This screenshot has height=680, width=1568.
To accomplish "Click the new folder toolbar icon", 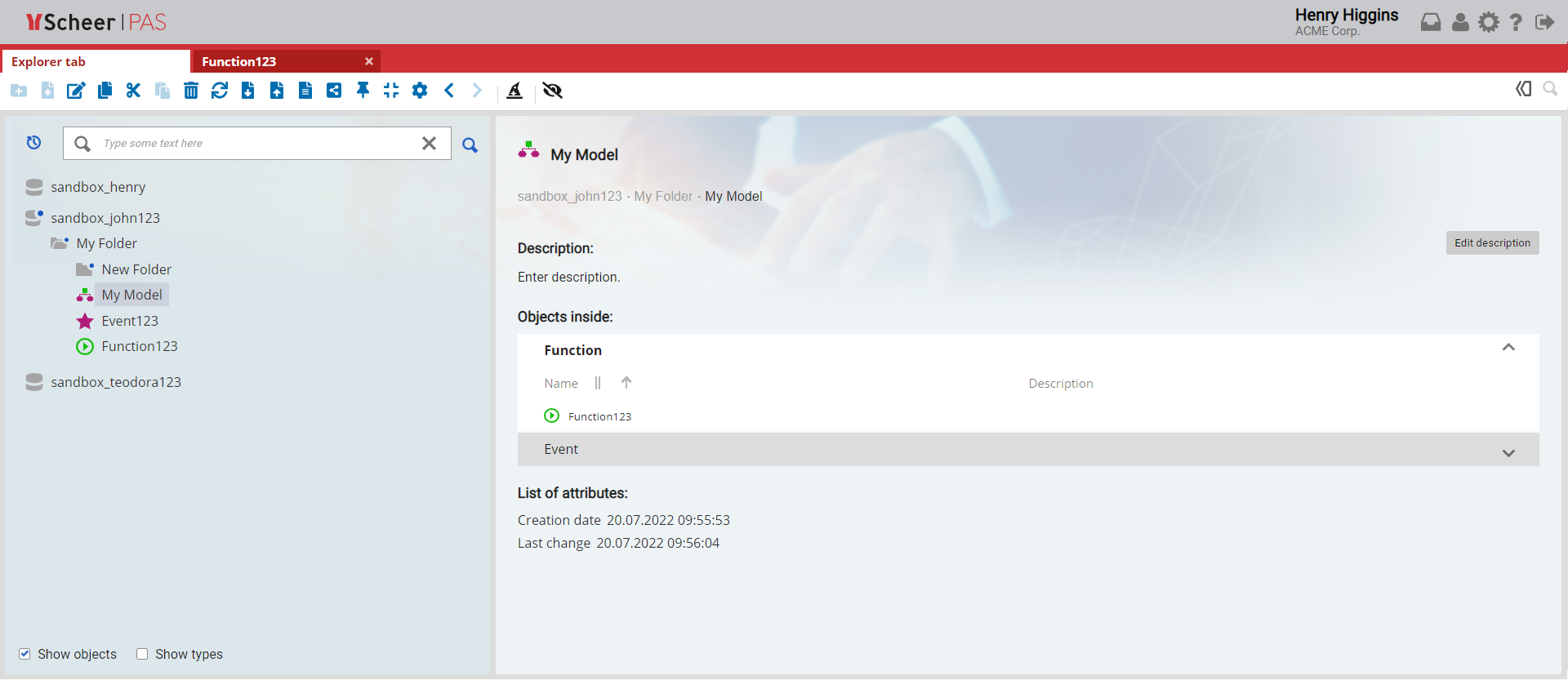I will [x=19, y=91].
